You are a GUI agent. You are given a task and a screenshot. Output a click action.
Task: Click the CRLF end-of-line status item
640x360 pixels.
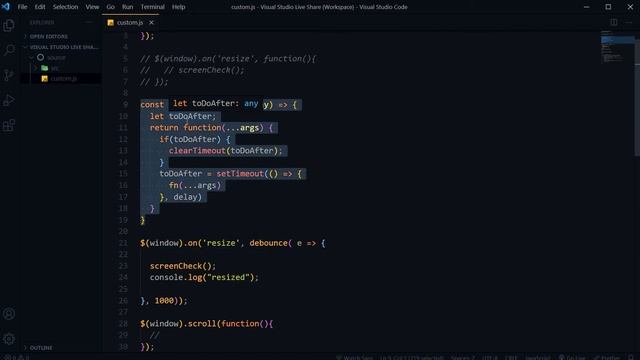[511, 358]
